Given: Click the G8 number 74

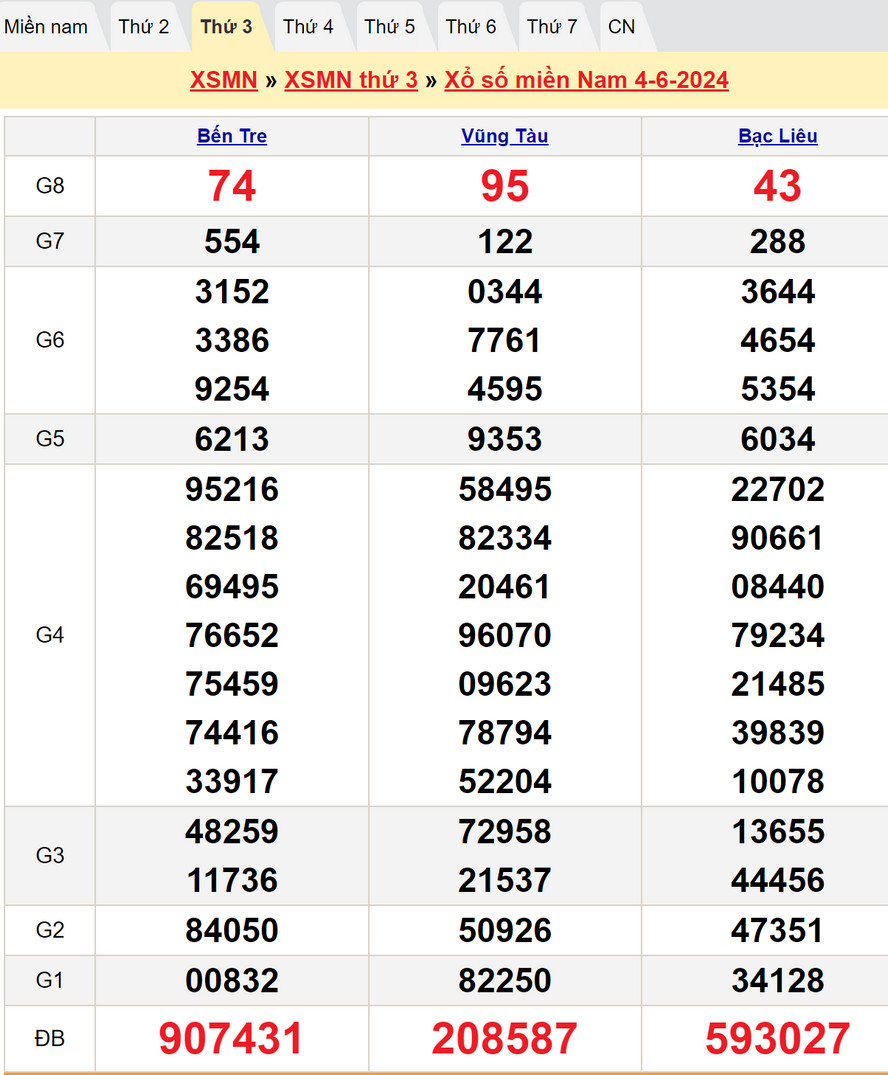Looking at the screenshot, I should click(232, 186).
